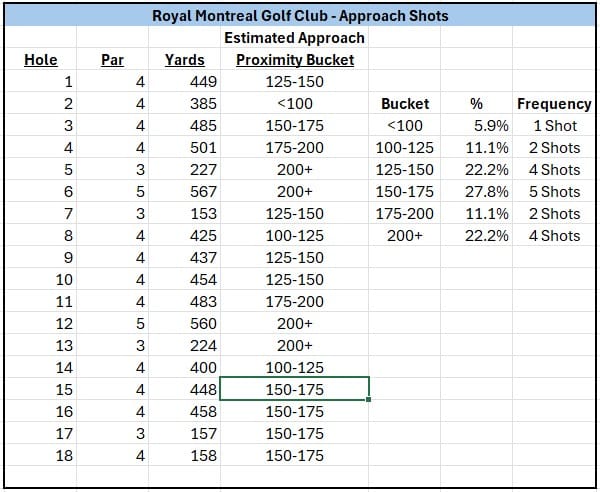Click the yardage cell showing 158
This screenshot has height=492, width=600.
[184, 455]
